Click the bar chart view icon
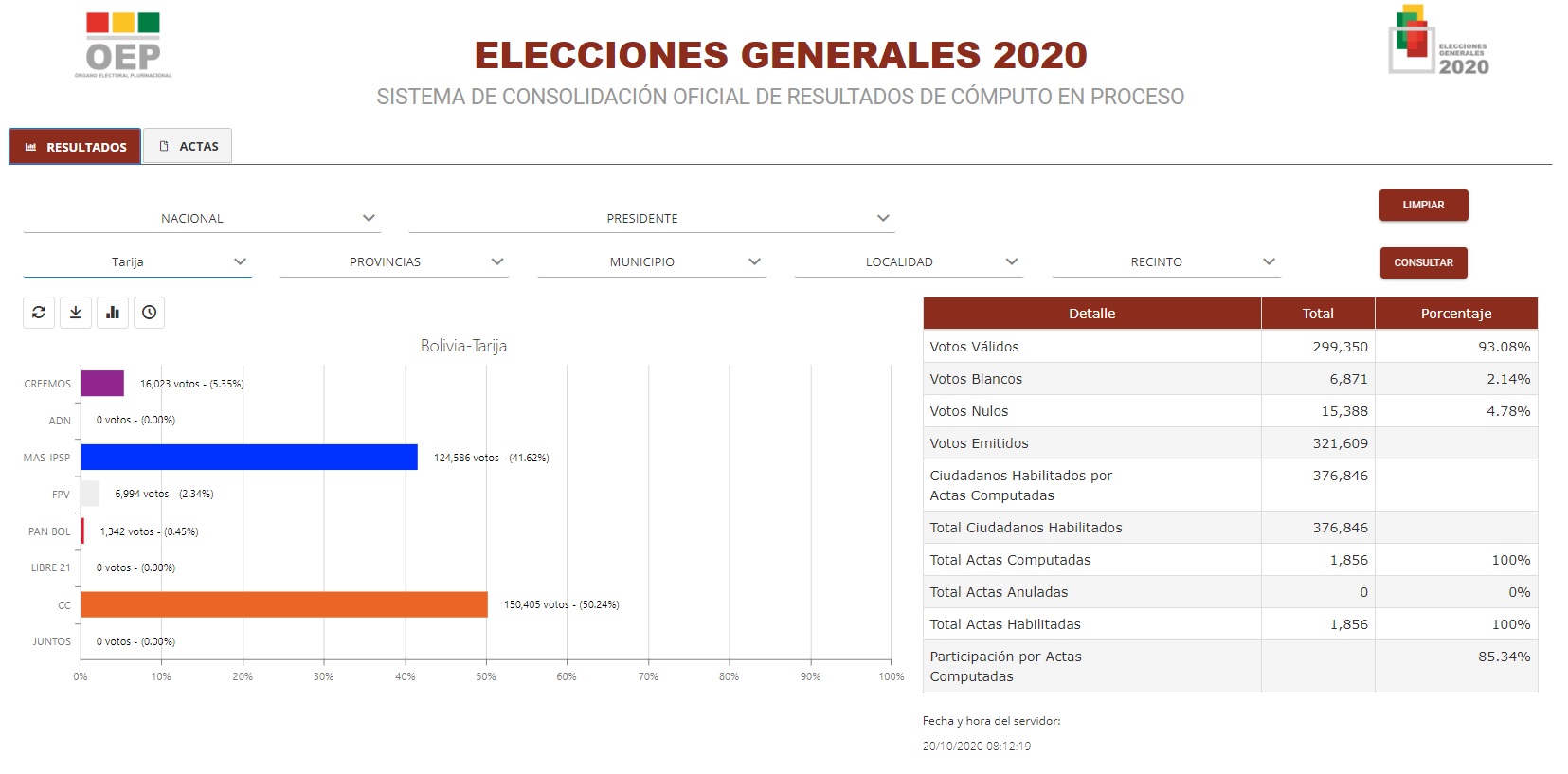The height and width of the screenshot is (774, 1568). point(113,313)
